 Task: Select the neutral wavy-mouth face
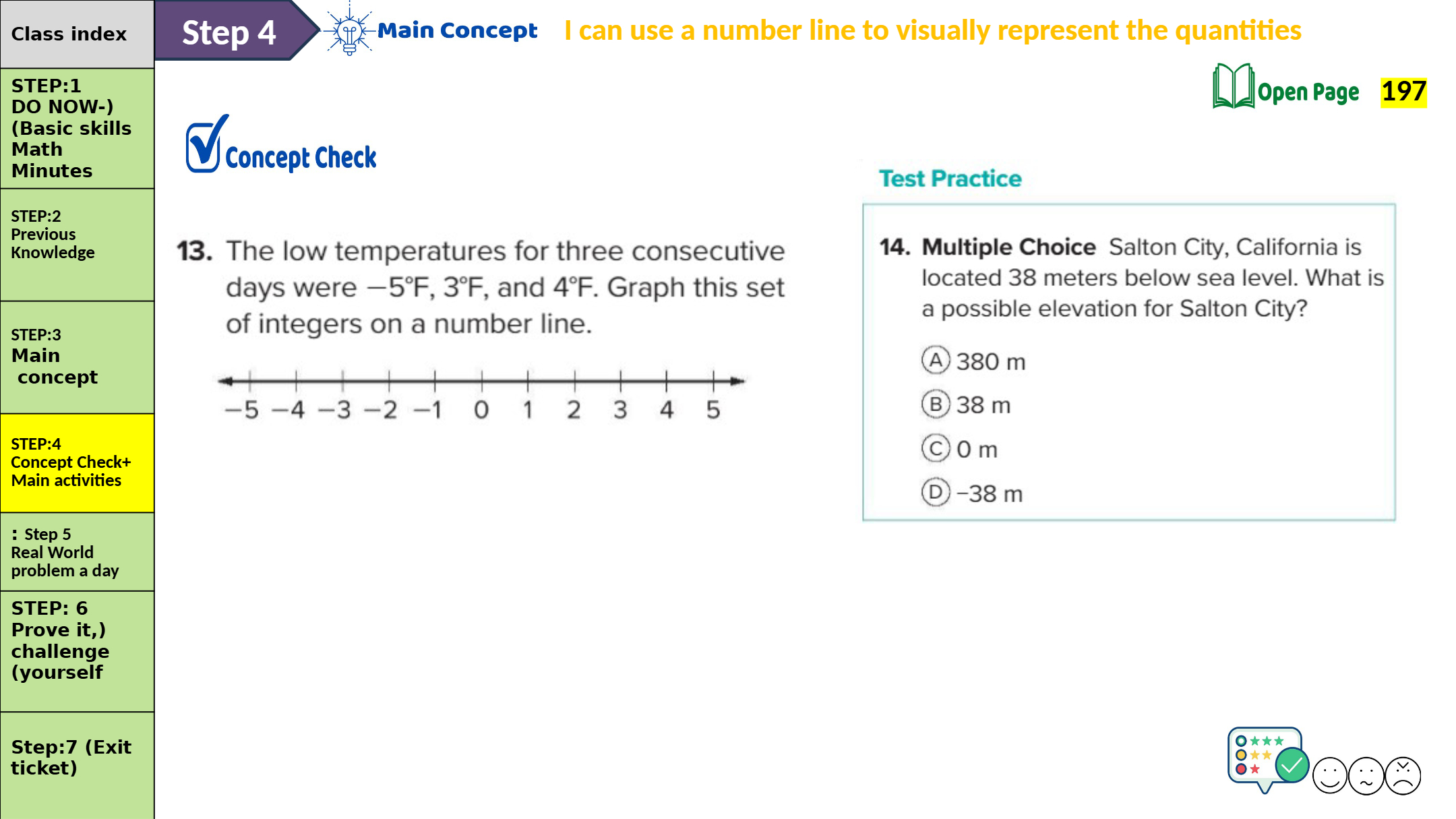[x=1366, y=775]
